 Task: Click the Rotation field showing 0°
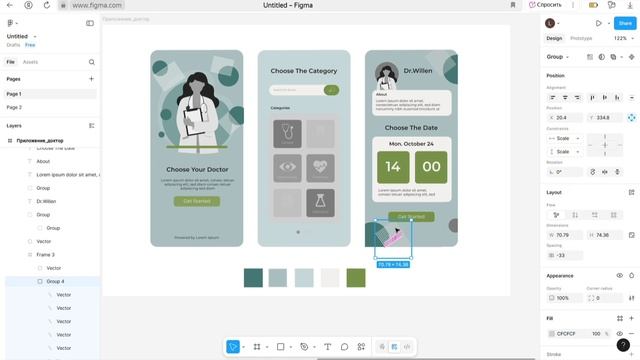[564, 172]
